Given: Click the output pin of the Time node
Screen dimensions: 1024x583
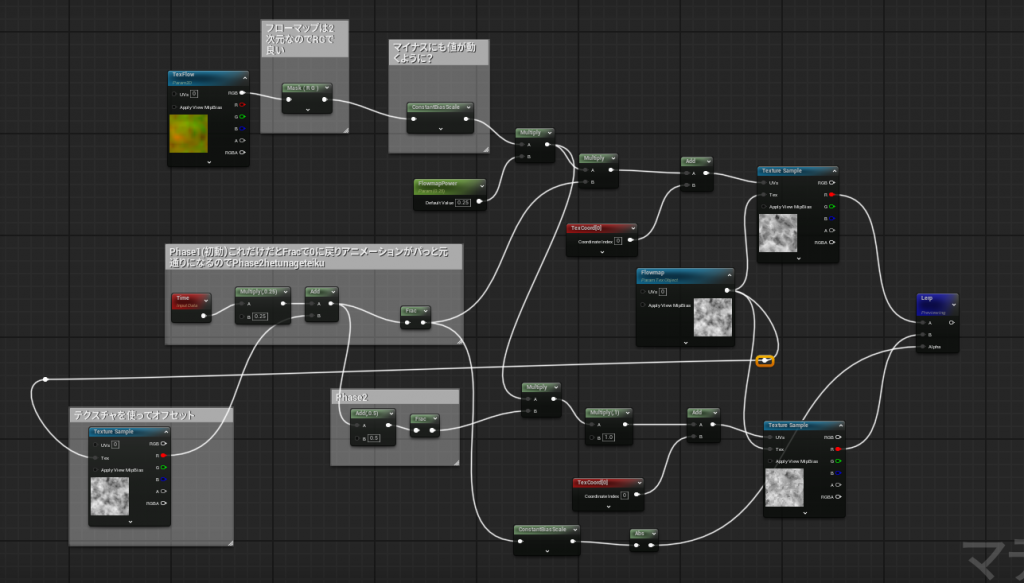Looking at the screenshot, I should coord(205,316).
